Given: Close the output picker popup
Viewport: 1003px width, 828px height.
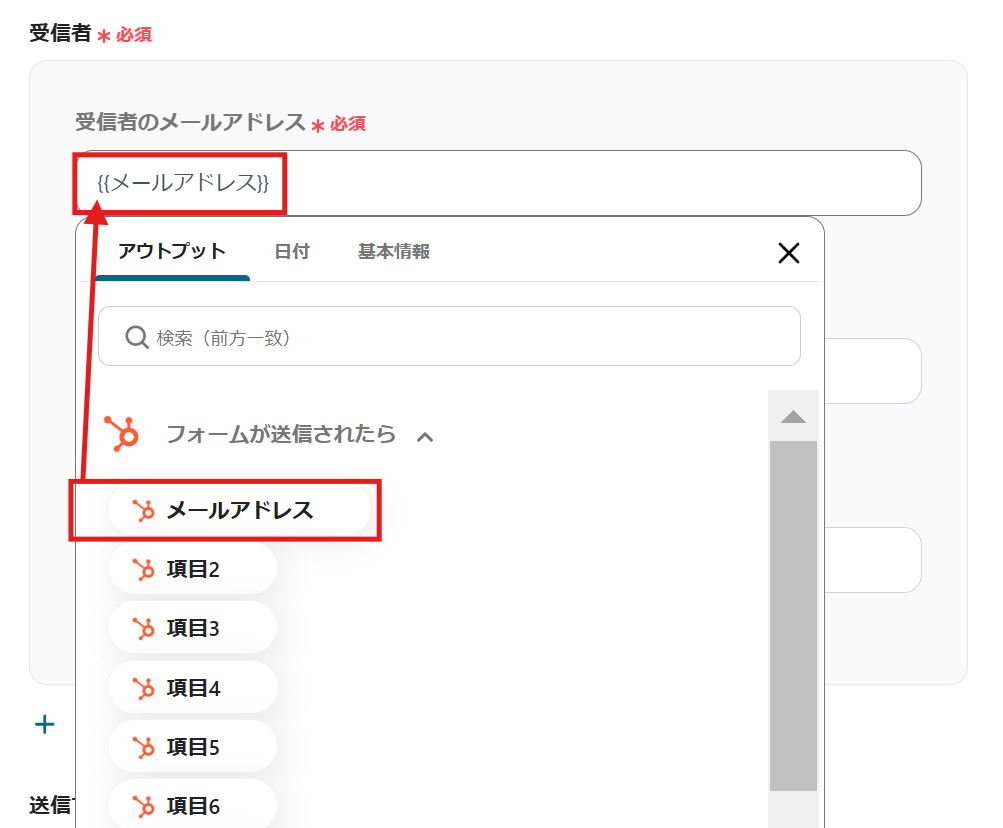Looking at the screenshot, I should click(x=789, y=253).
